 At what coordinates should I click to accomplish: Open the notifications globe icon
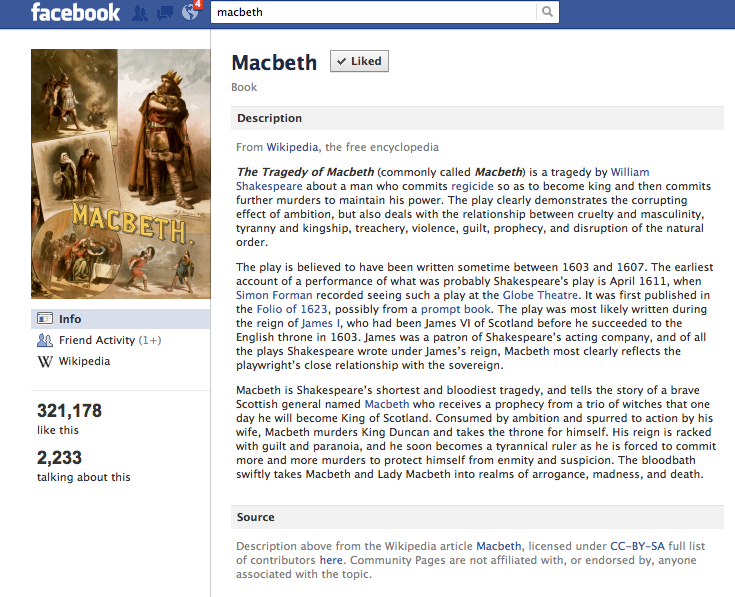(x=190, y=12)
